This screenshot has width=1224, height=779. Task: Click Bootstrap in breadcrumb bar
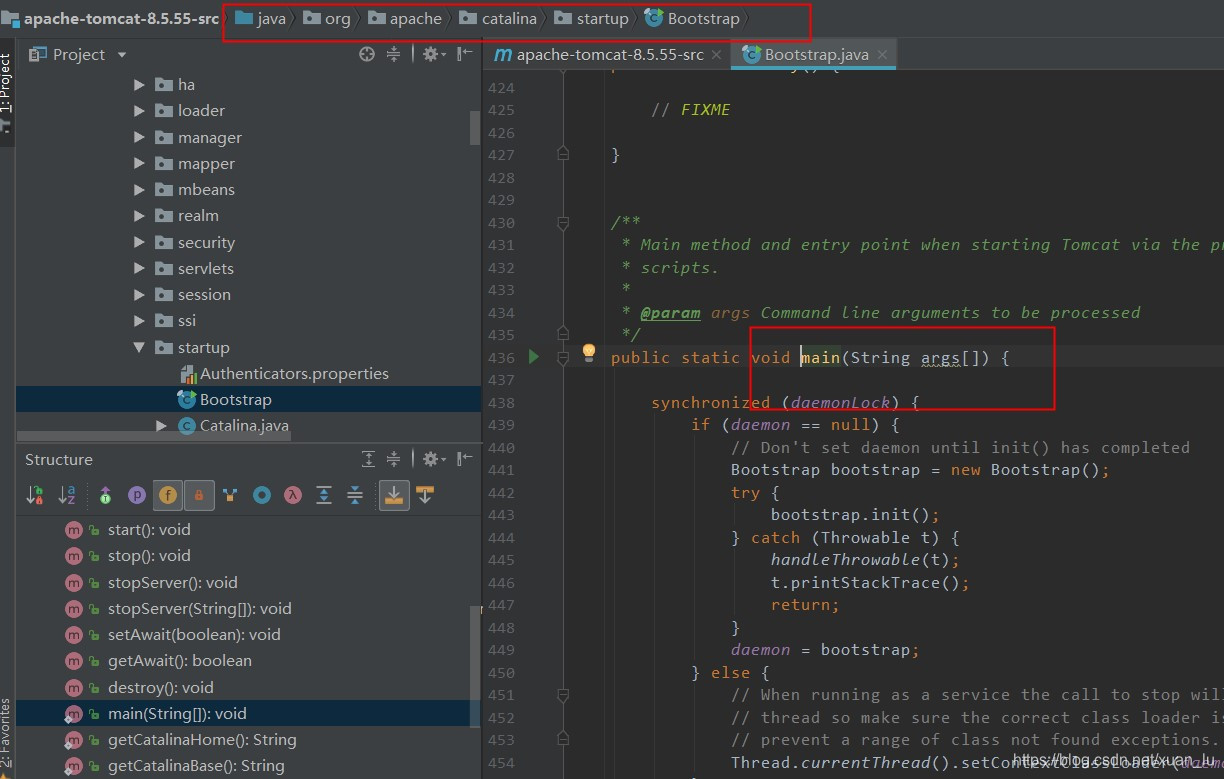click(x=693, y=18)
